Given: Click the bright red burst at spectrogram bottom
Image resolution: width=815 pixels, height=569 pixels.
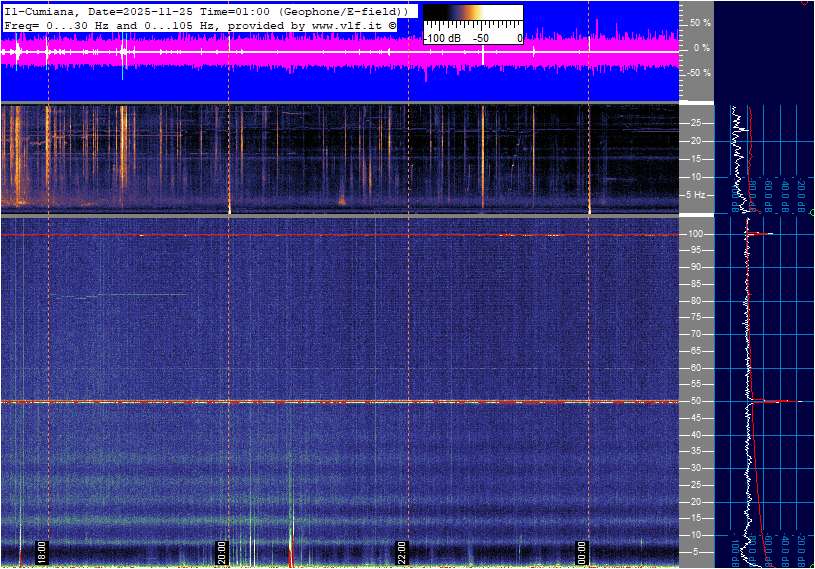Looking at the screenshot, I should point(291,552).
